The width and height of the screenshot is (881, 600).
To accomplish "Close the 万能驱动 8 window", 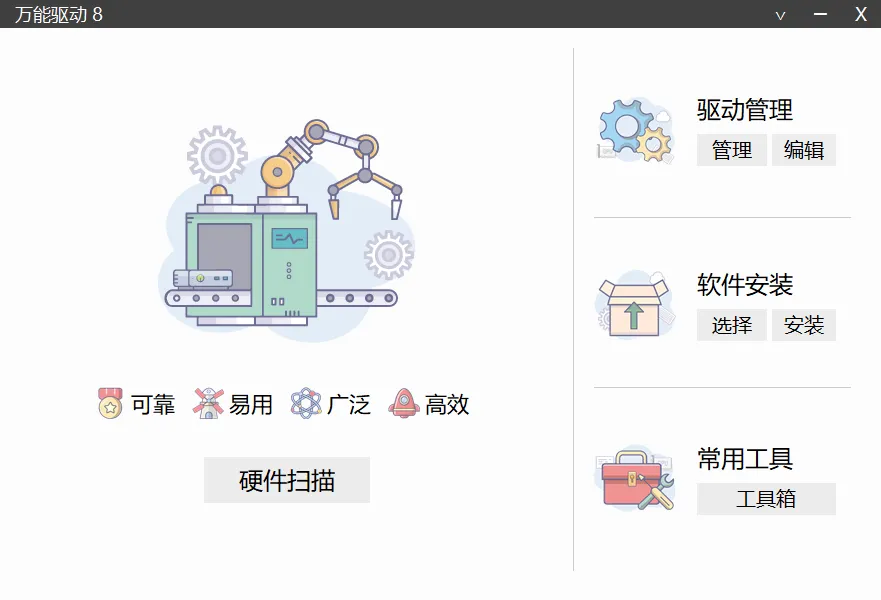I will pyautogui.click(x=861, y=14).
